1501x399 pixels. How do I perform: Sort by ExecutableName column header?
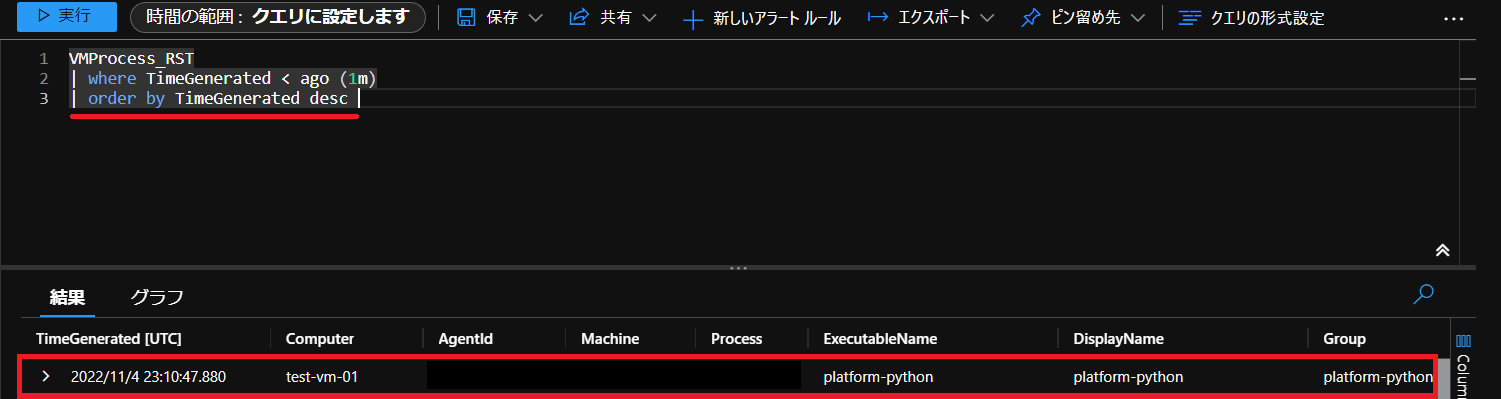[880, 338]
